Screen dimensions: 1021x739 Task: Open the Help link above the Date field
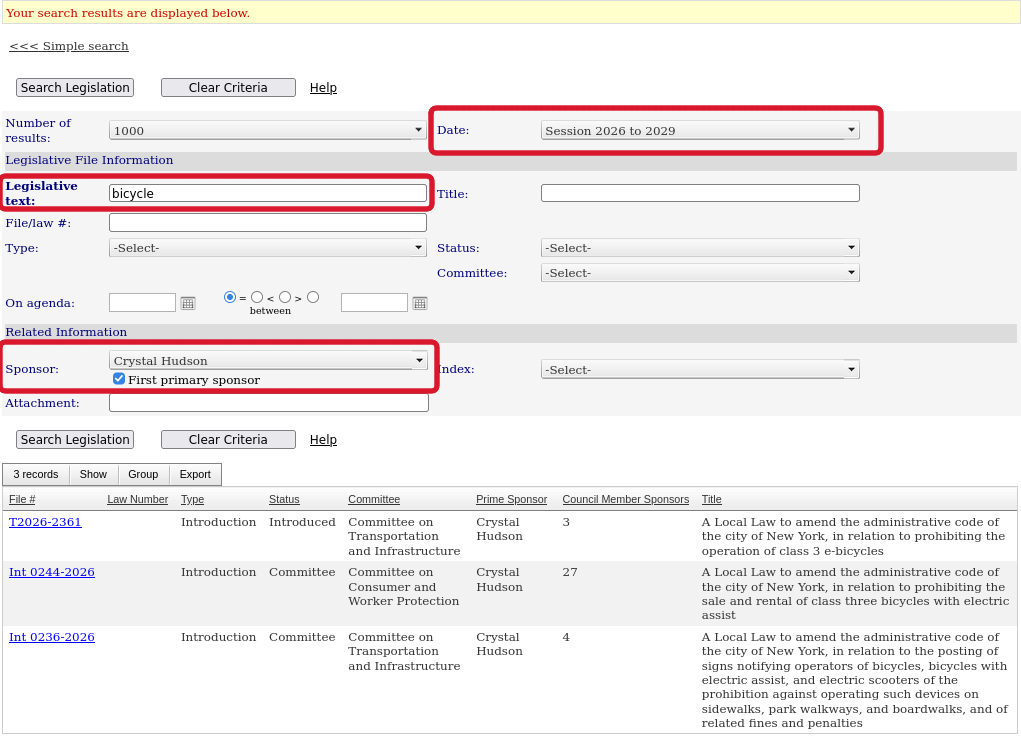323,87
